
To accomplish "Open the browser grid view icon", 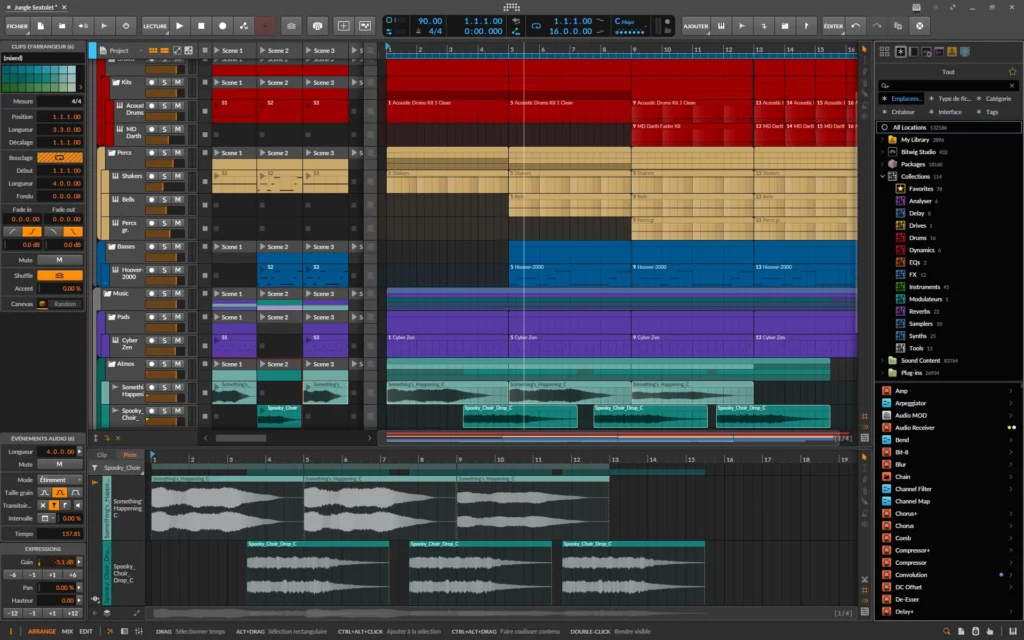I will [x=884, y=52].
